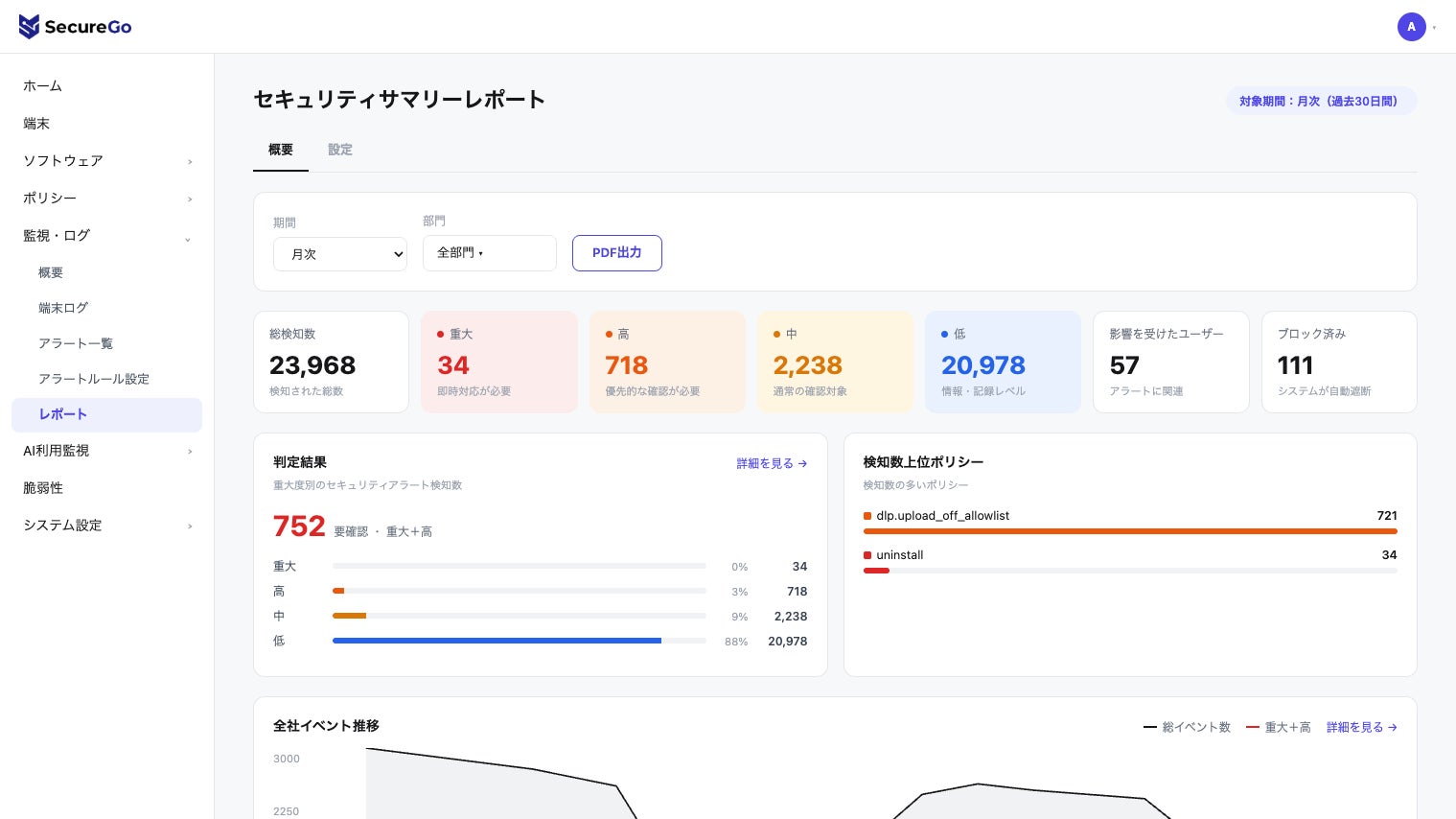Screen dimensions: 1456x819
Task: Click the 752 要確認 count
Action: tap(299, 526)
